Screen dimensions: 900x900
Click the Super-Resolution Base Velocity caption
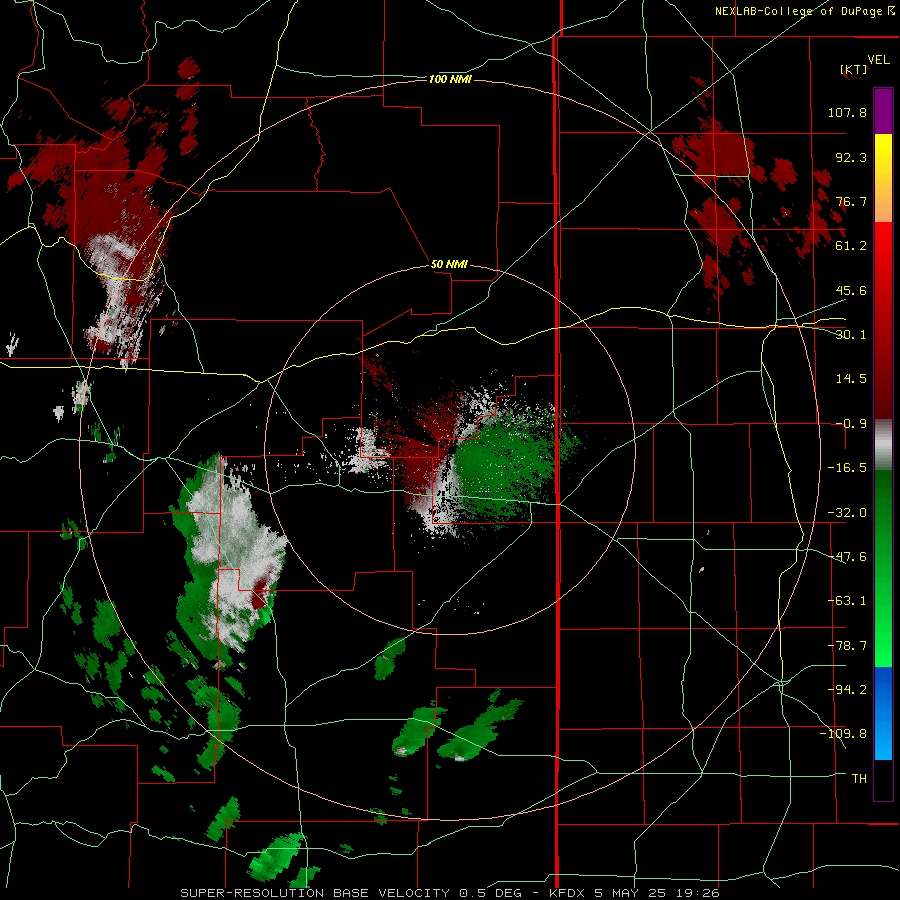[x=449, y=893]
